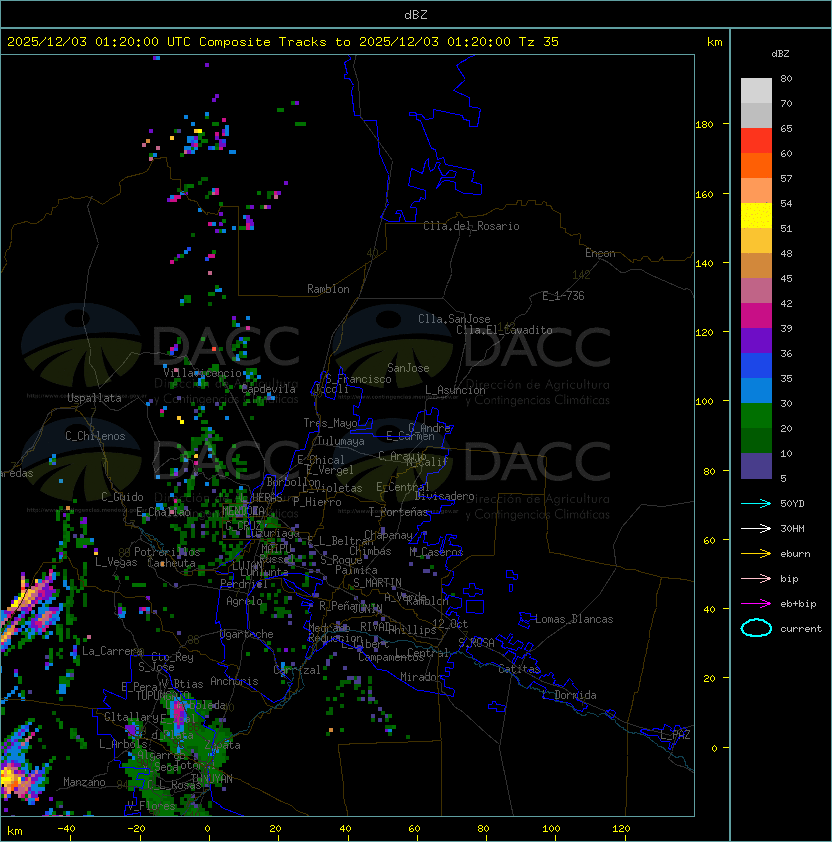Click the 'Encon' map label
This screenshot has height=842, width=832.
click(x=600, y=253)
